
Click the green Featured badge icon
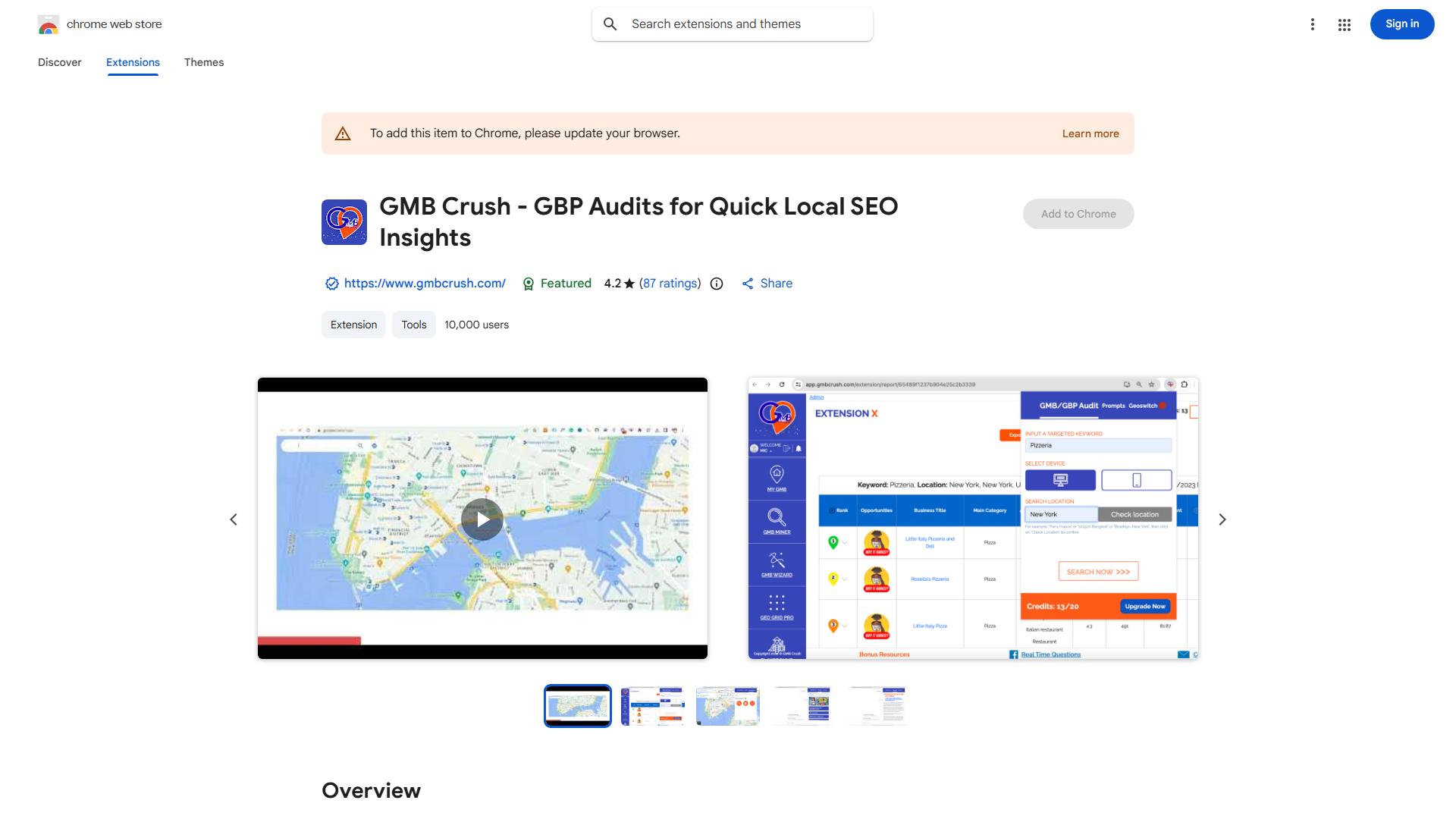[528, 284]
